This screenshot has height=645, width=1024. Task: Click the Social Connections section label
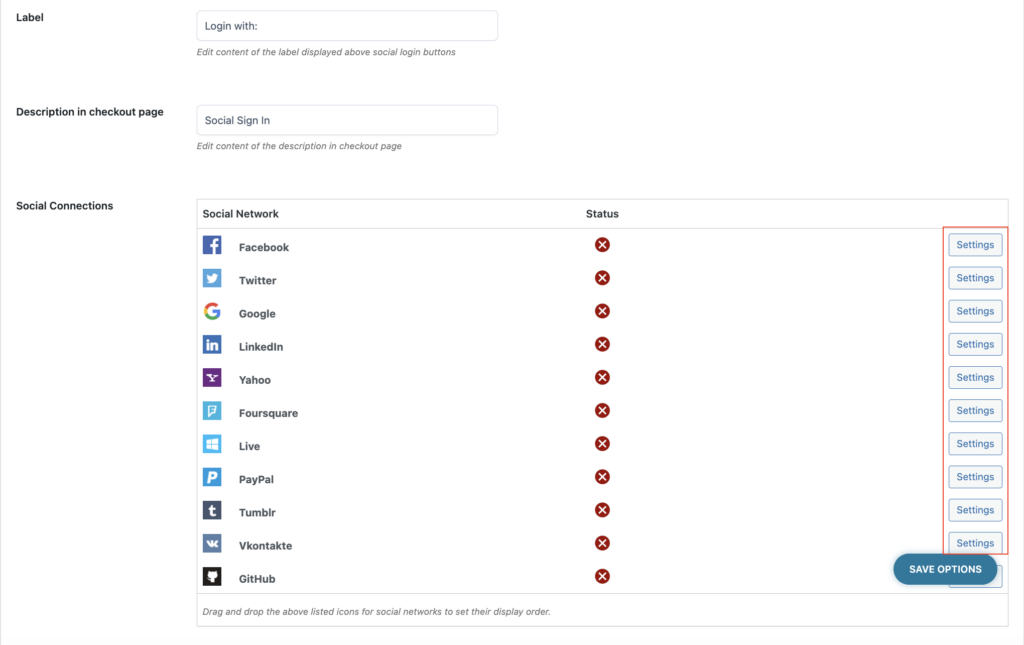pos(65,206)
